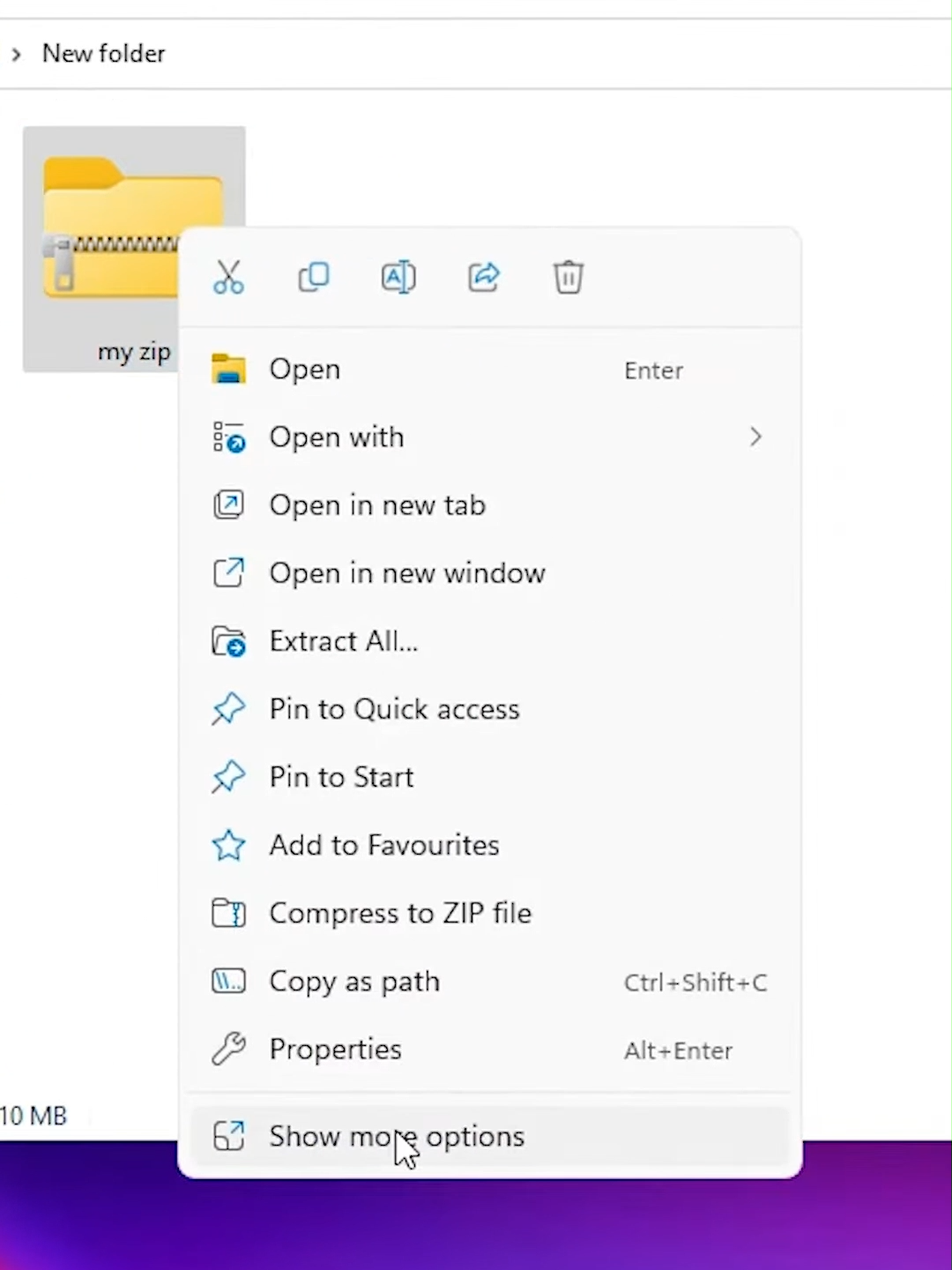Choose Copy as path
This screenshot has width=952, height=1270.
[x=489, y=982]
